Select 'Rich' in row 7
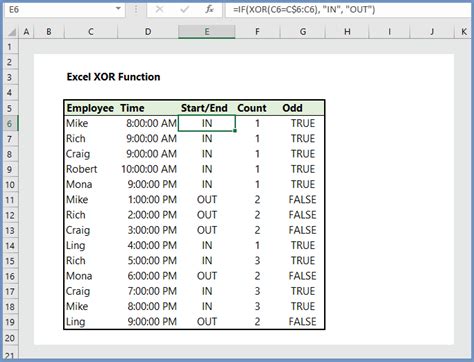Viewport: 474px width, 362px height. click(x=91, y=139)
